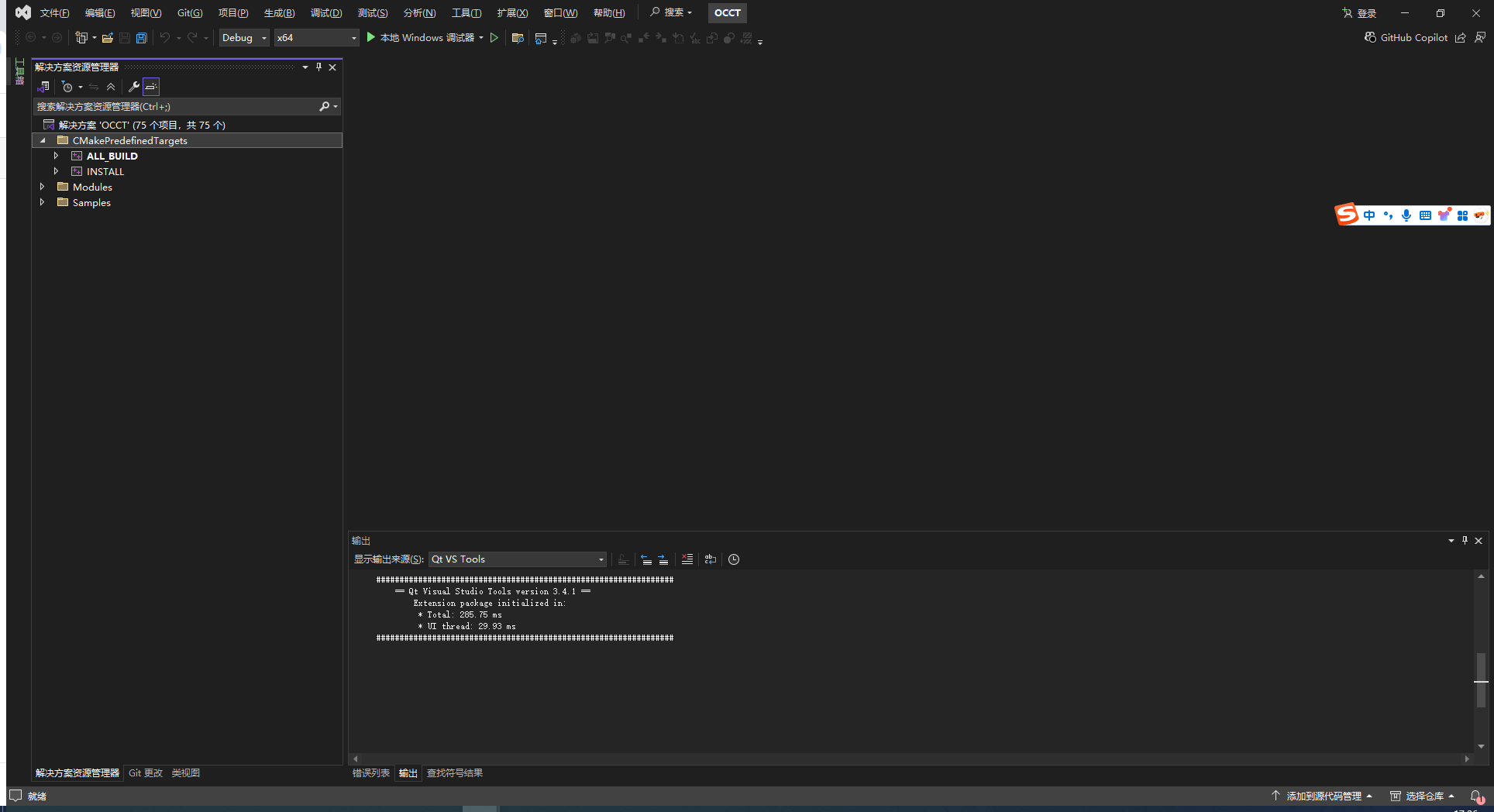Open Solution Explorer window options dropdown arrow
The image size is (1494, 812).
(305, 67)
